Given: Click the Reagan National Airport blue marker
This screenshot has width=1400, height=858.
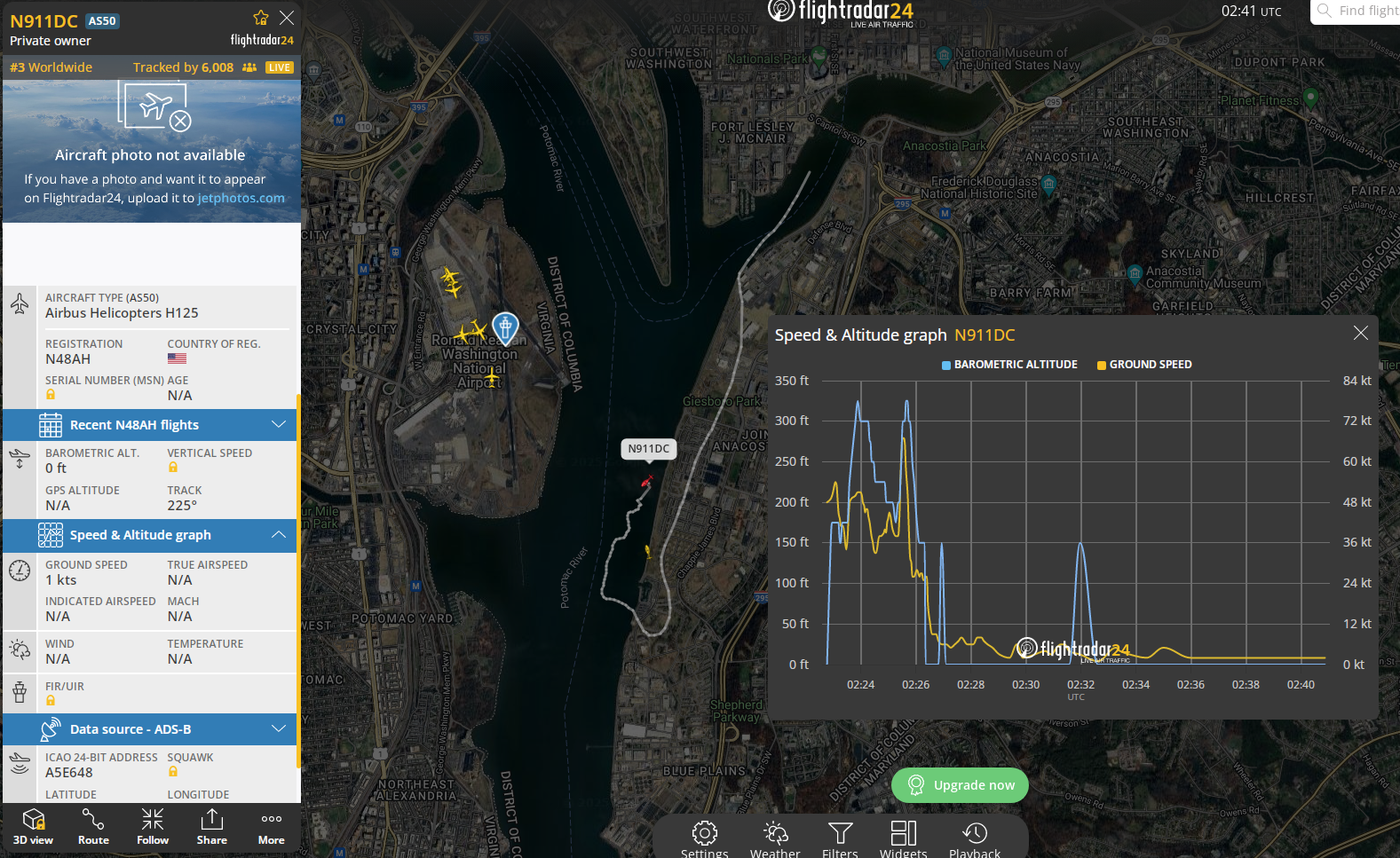Looking at the screenshot, I should 505,328.
